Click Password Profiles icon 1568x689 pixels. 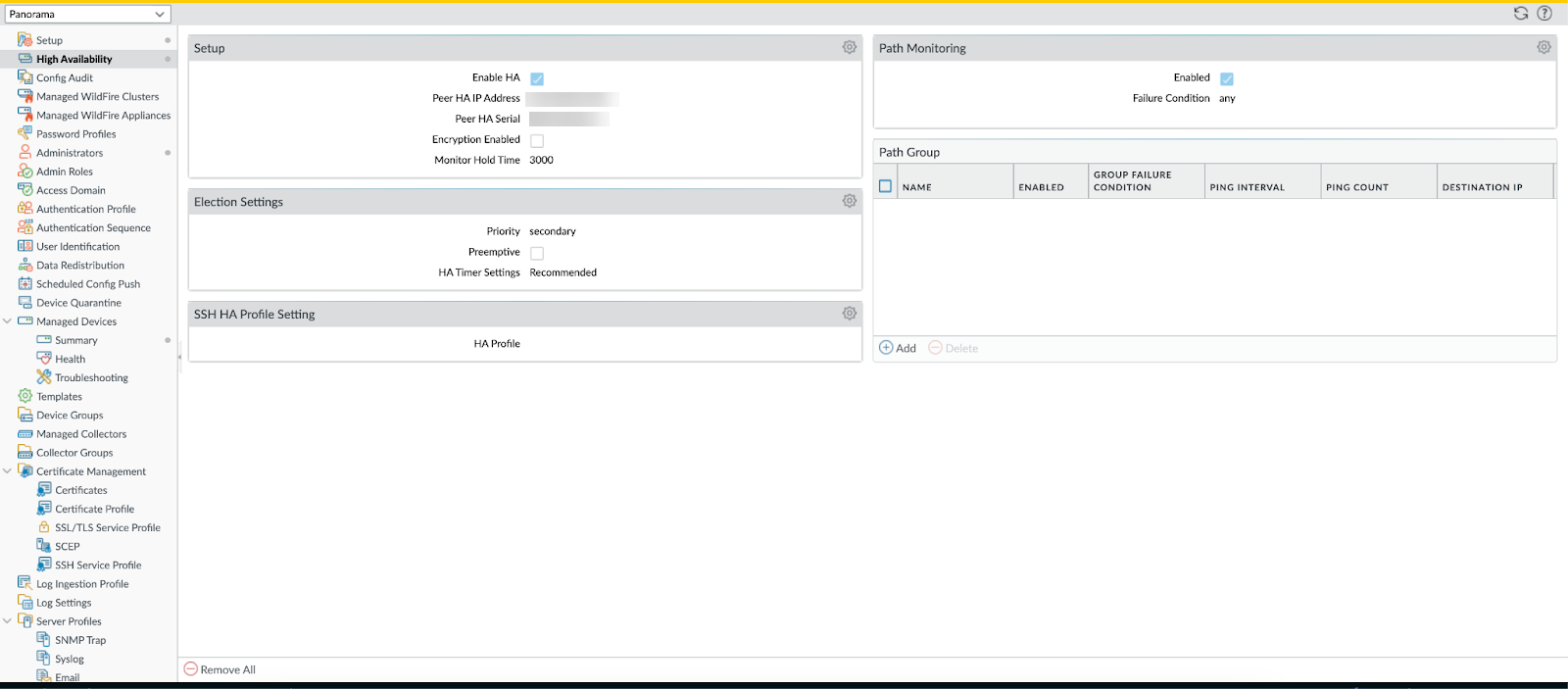pos(24,133)
